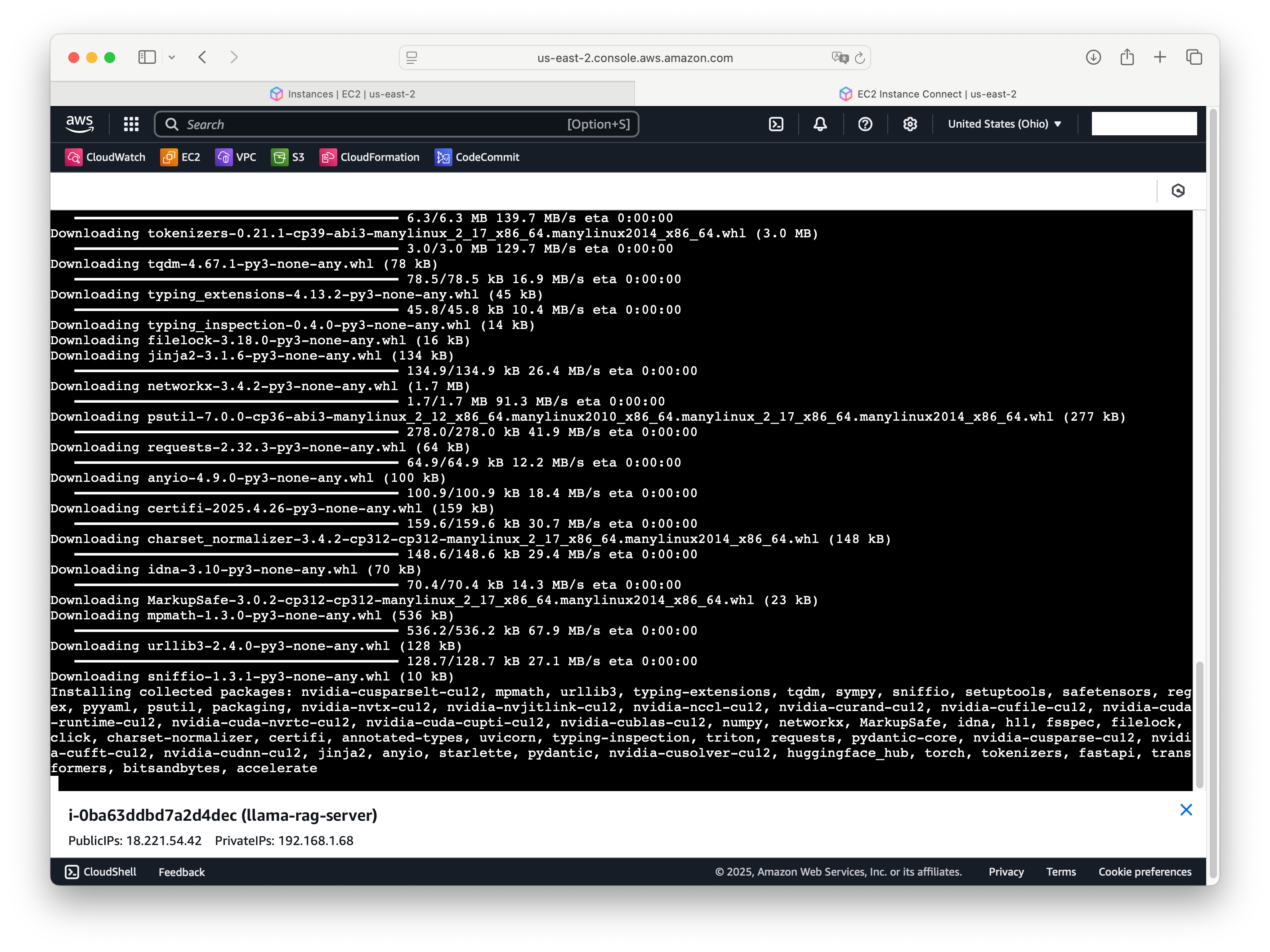Show Safari downloads
Screen dimensions: 1270x952
[x=1093, y=58]
